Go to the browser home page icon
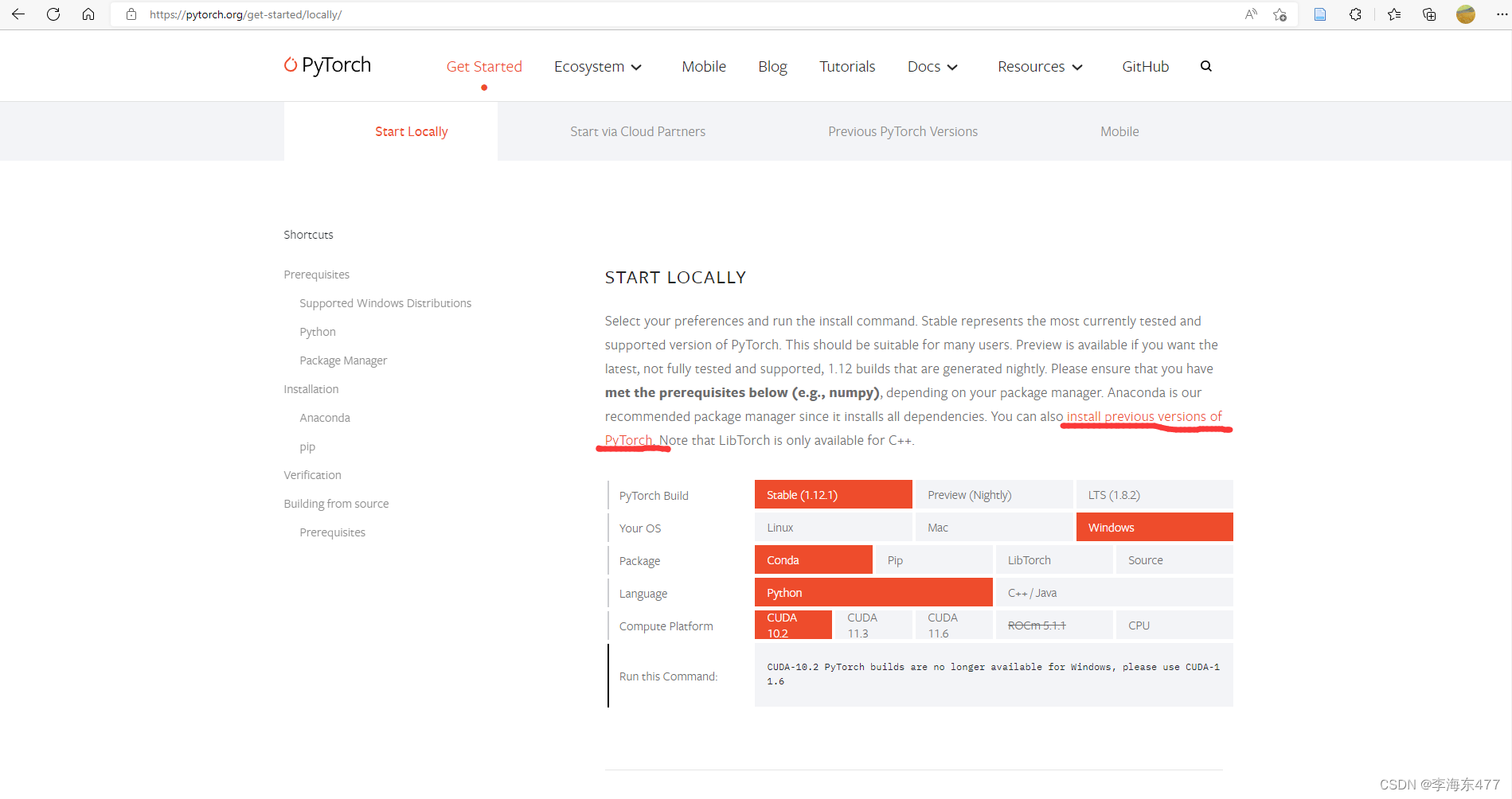The height and width of the screenshot is (799, 1512). 88,14
